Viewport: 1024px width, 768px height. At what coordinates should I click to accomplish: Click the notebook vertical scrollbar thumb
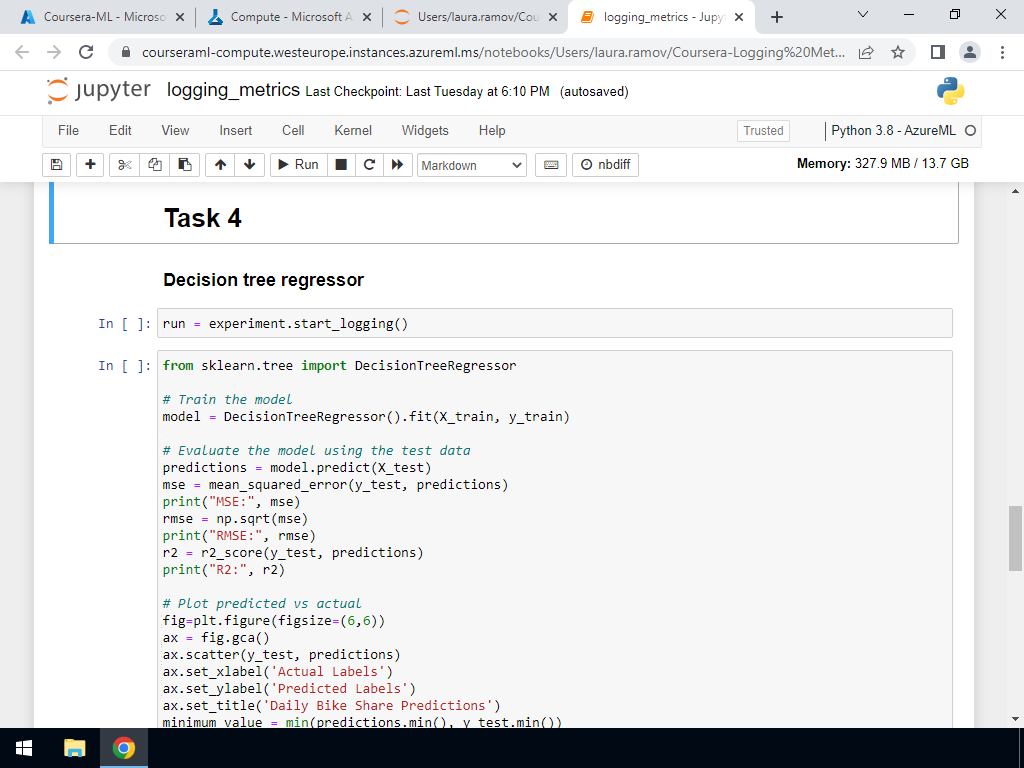pyautogui.click(x=1015, y=539)
